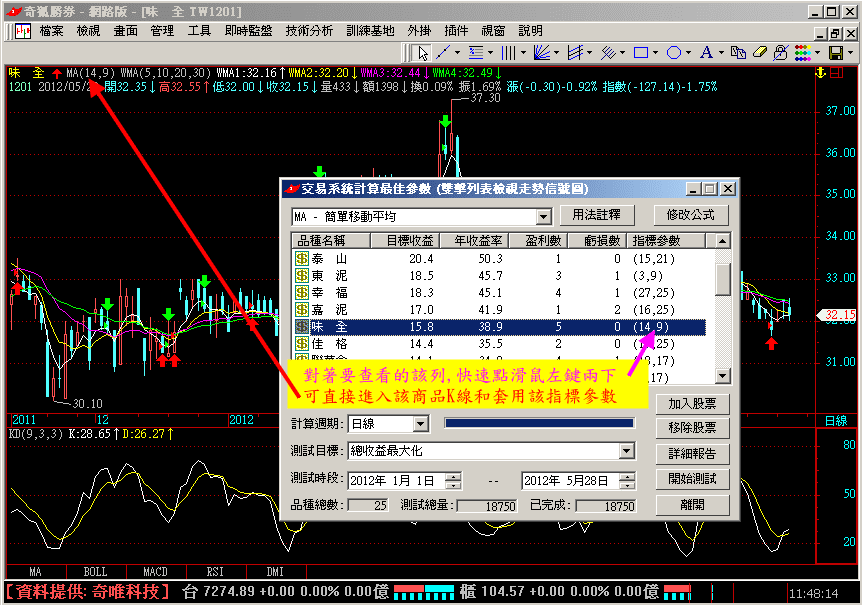The width and height of the screenshot is (862, 605).
Task: Switch to the DMI indicator tab
Action: pos(275,571)
